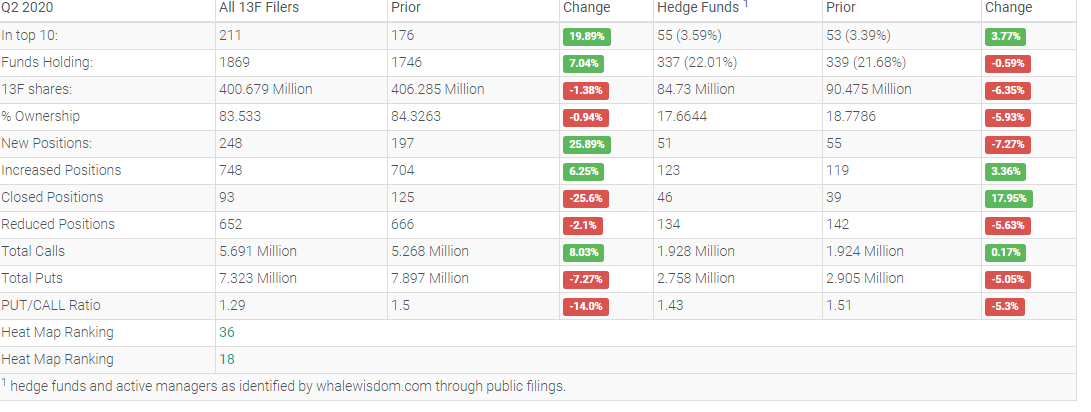Click the 8.03% Total Calls change badge
Image resolution: width=1091 pixels, height=412 pixels.
[586, 252]
